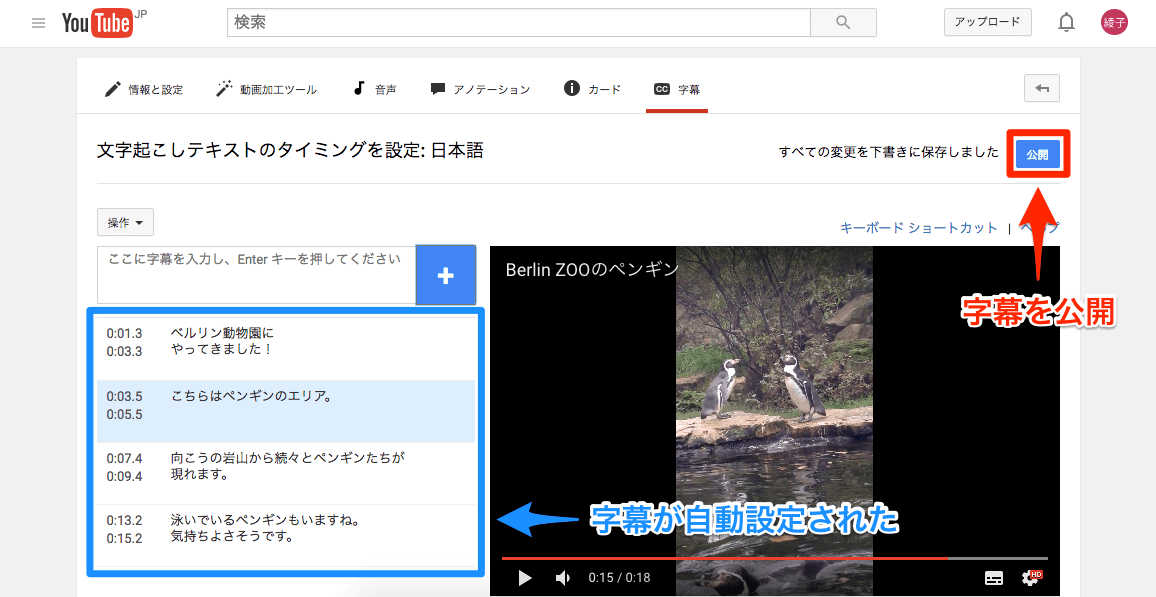The height and width of the screenshot is (597, 1156).
Task: Click the 0:05.5 end time
Action: (x=124, y=414)
